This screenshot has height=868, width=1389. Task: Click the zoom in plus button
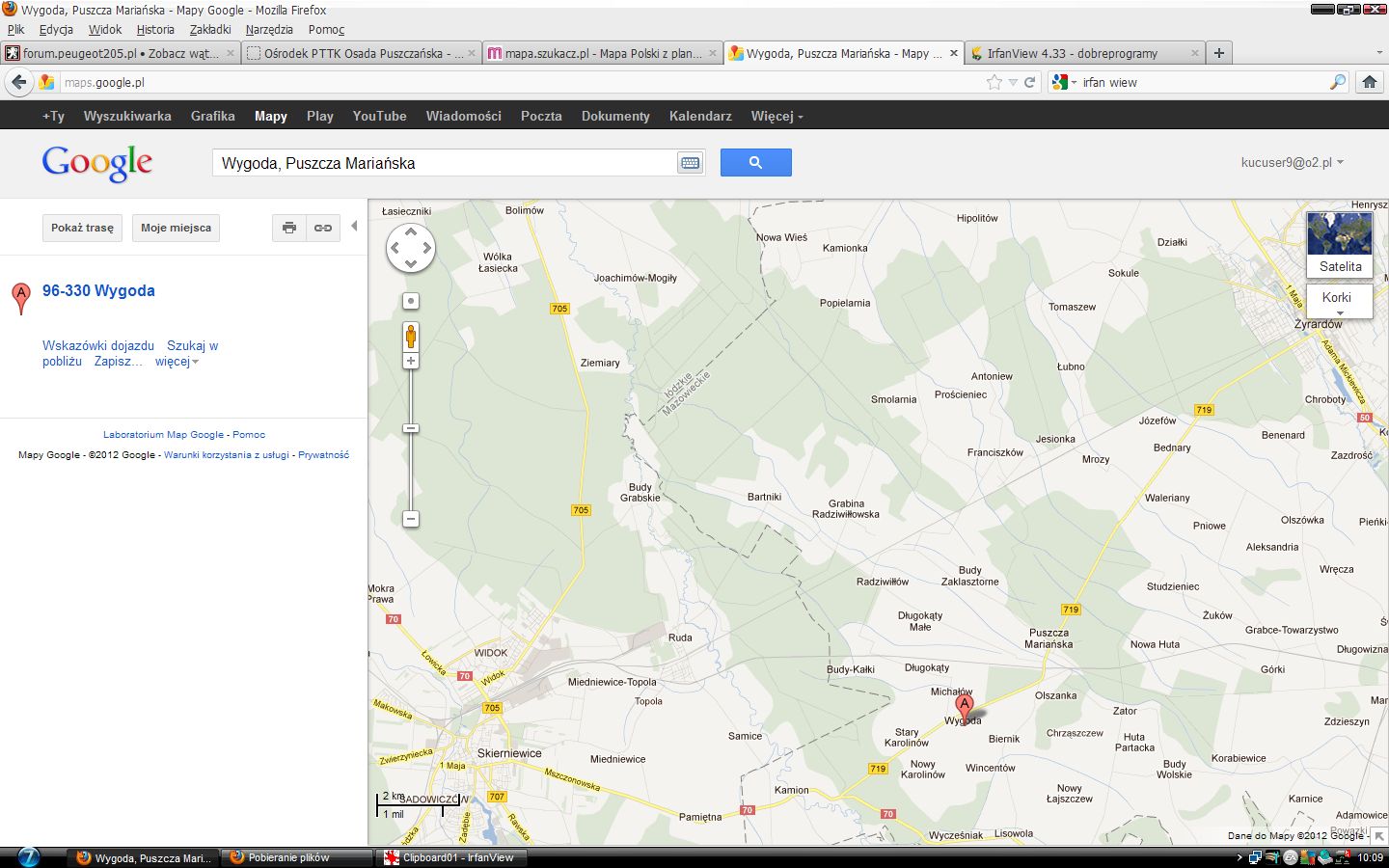(411, 361)
